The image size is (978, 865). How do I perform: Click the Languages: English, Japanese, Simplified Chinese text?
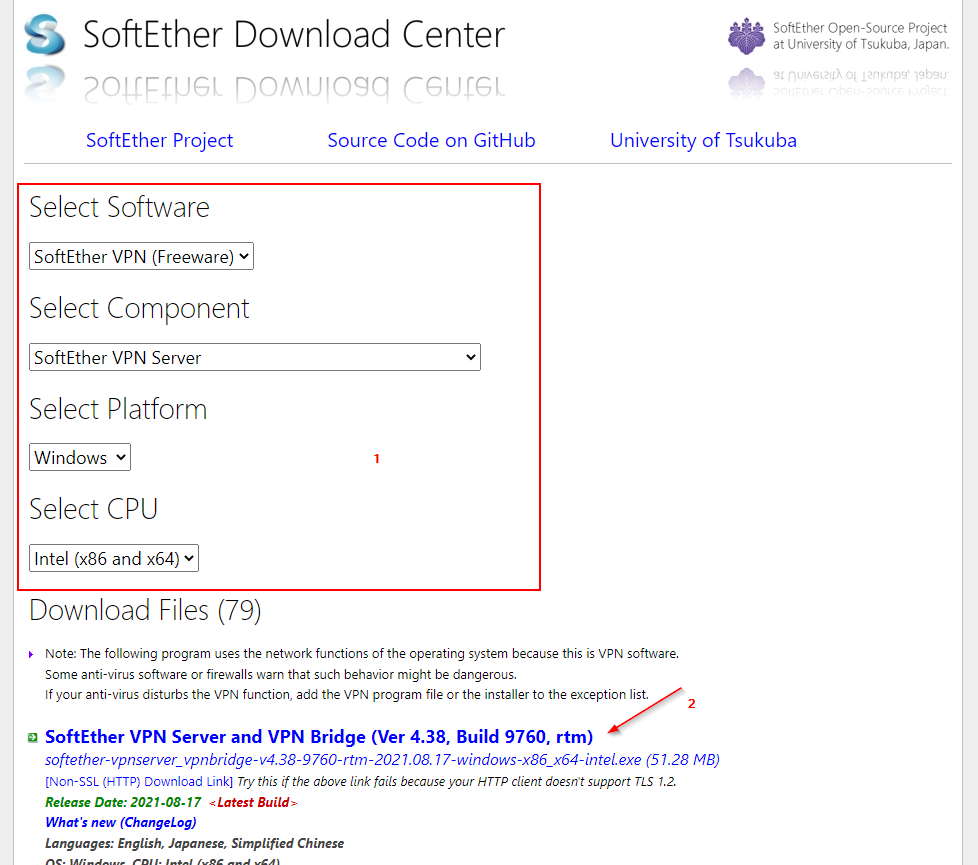[194, 843]
